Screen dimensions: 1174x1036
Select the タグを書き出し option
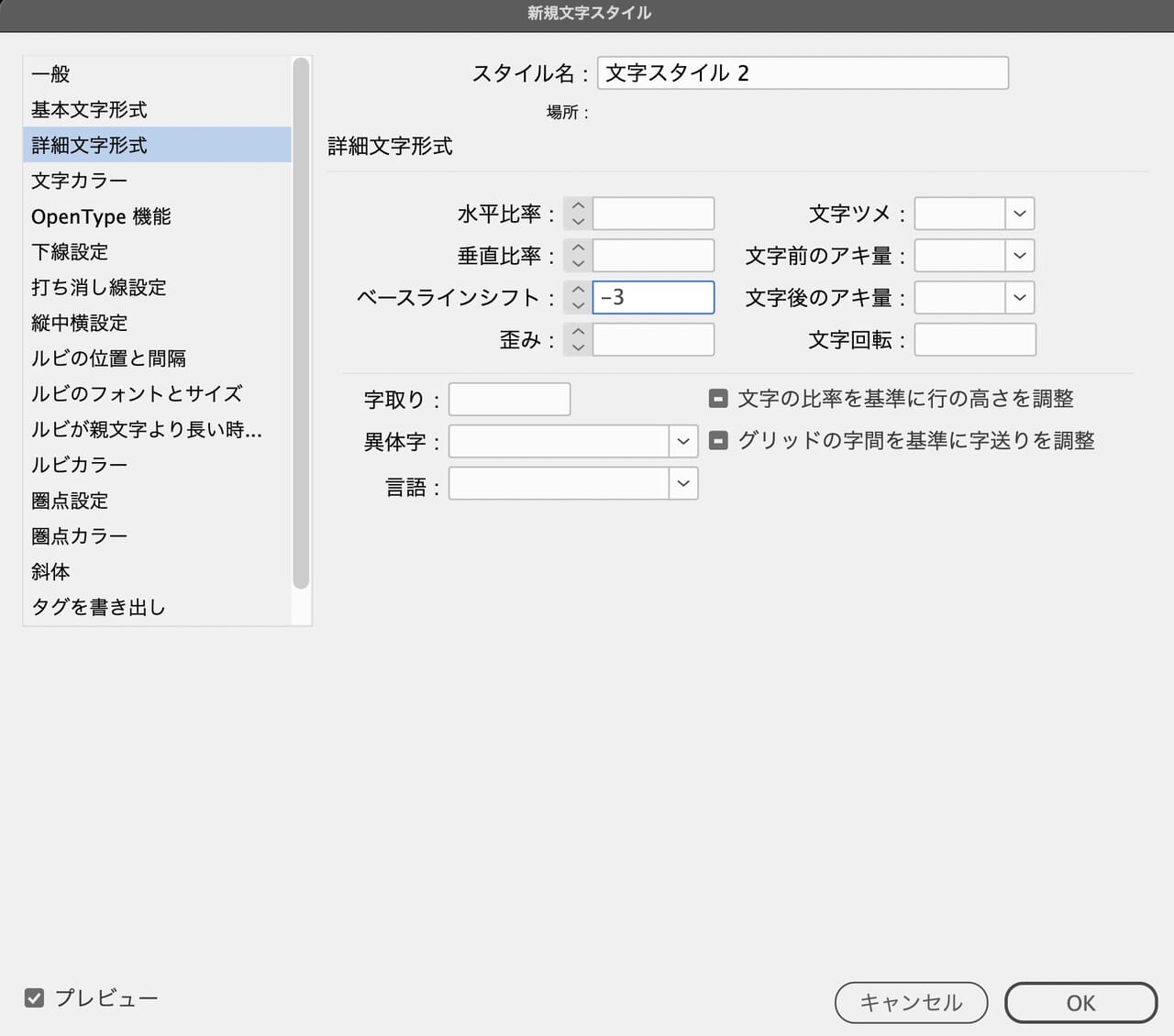click(97, 606)
